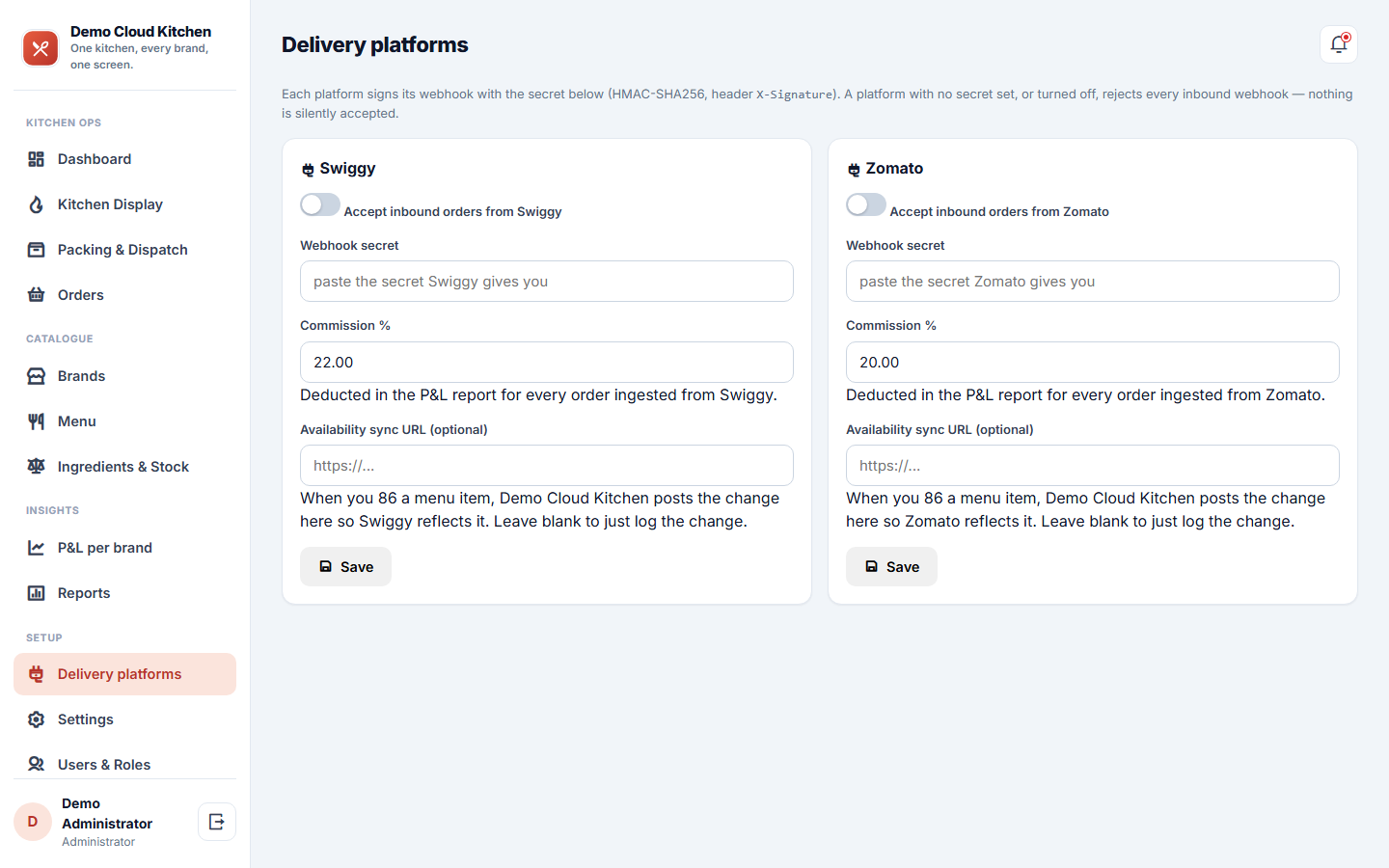This screenshot has height=868, width=1389.
Task: Click the 'Accept inbound orders from Swiggy' label
Action: pyautogui.click(x=452, y=211)
